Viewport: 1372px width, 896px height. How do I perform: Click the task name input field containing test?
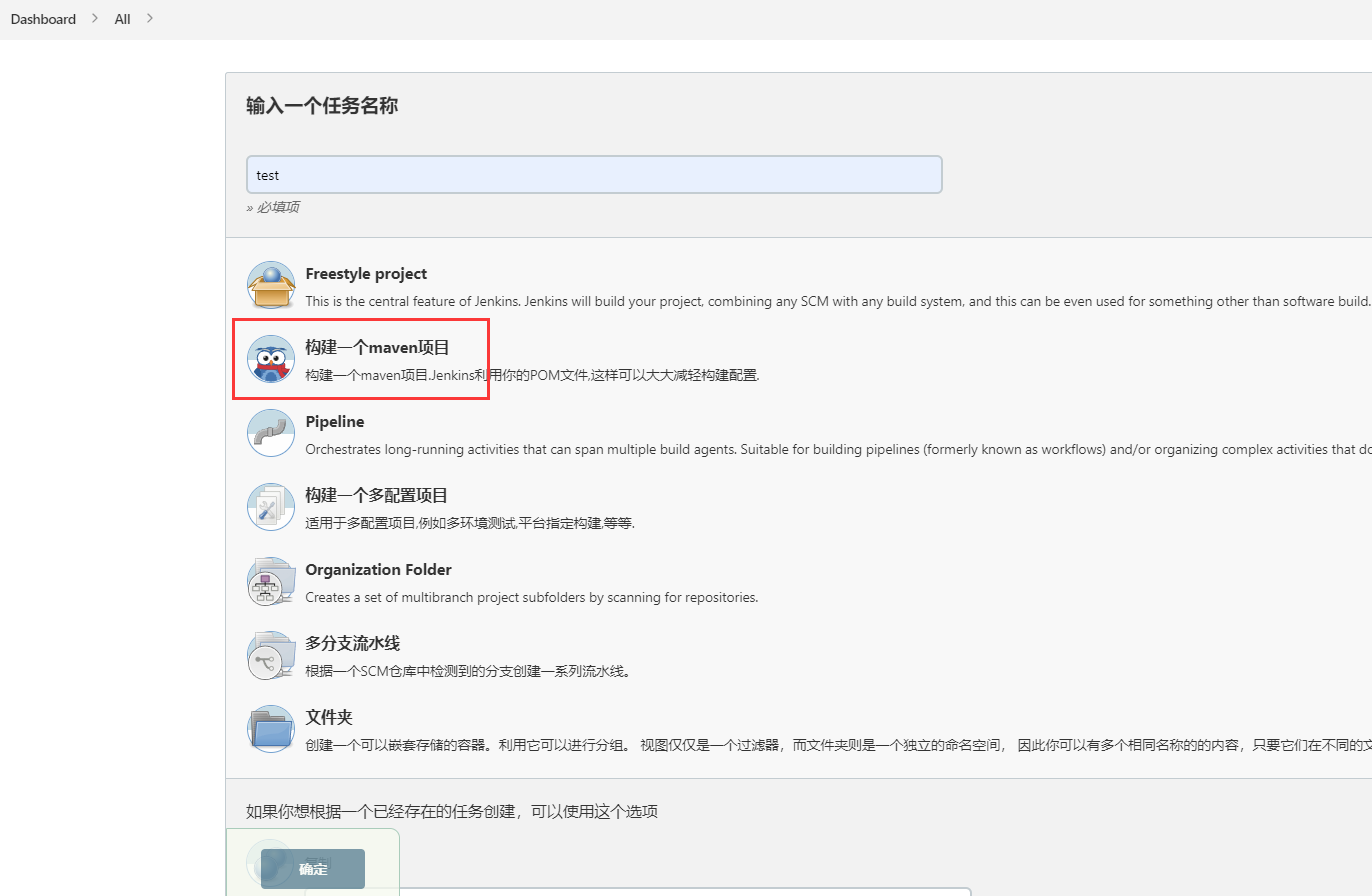594,174
